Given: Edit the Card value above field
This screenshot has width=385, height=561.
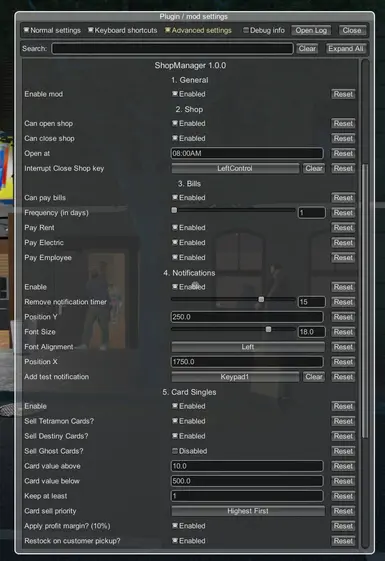Looking at the screenshot, I should coord(247,466).
